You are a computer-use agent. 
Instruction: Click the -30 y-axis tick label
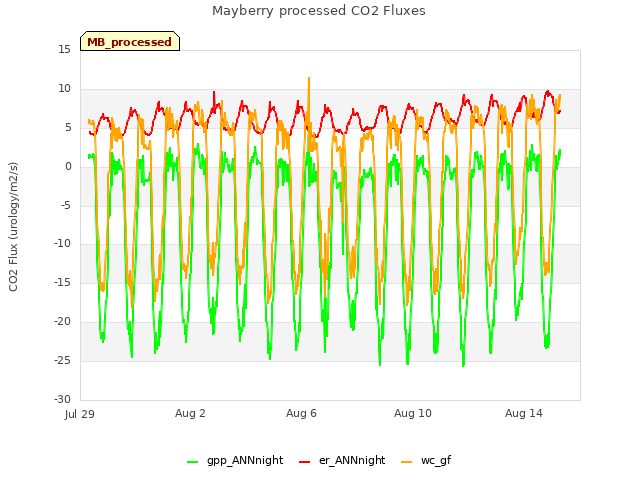[63, 399]
